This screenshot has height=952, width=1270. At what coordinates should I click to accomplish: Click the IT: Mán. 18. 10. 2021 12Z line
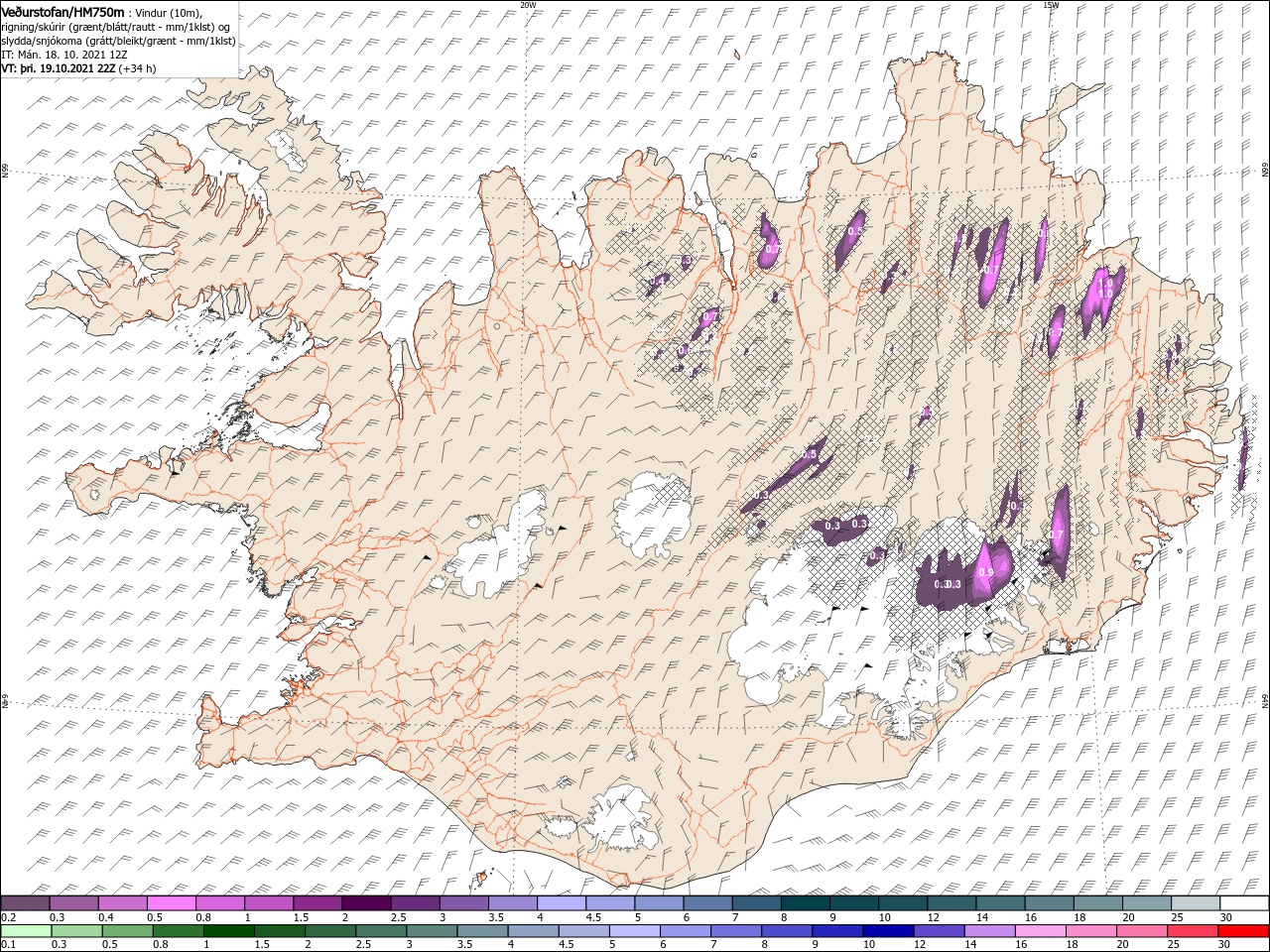(x=64, y=55)
